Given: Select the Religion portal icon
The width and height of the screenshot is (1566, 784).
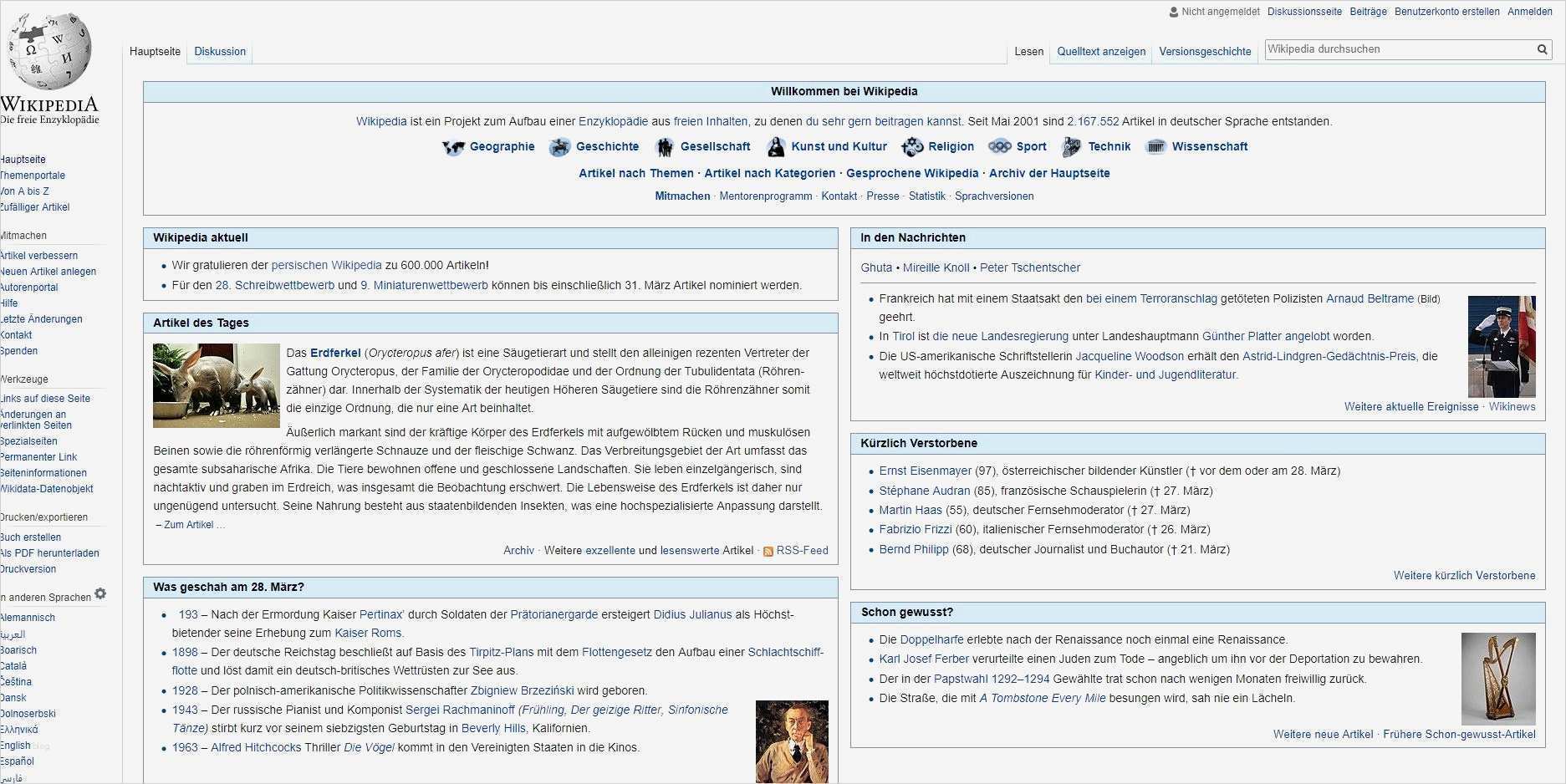Looking at the screenshot, I should click(911, 146).
